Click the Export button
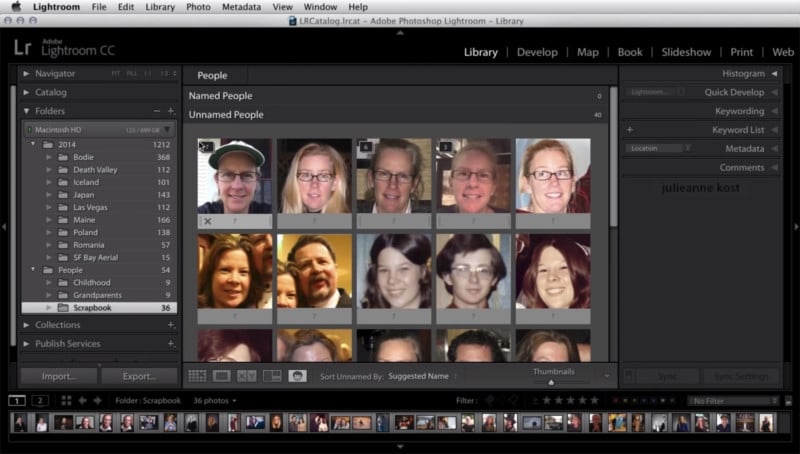The image size is (800, 454). (x=139, y=376)
